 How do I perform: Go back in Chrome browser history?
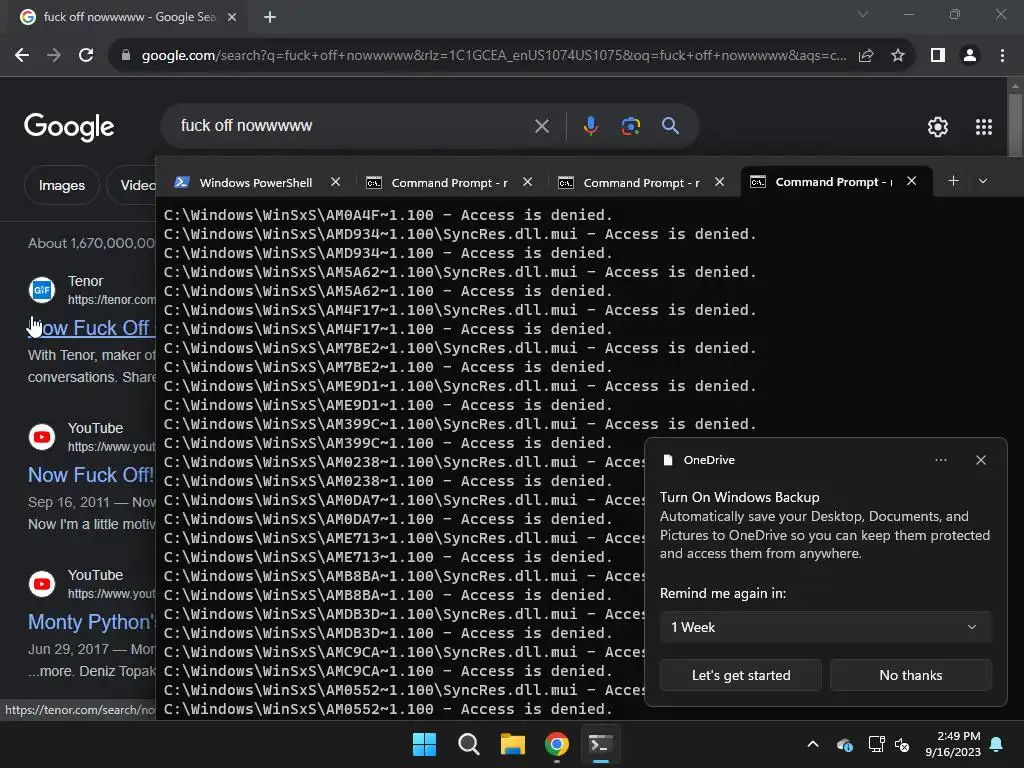pyautogui.click(x=22, y=56)
